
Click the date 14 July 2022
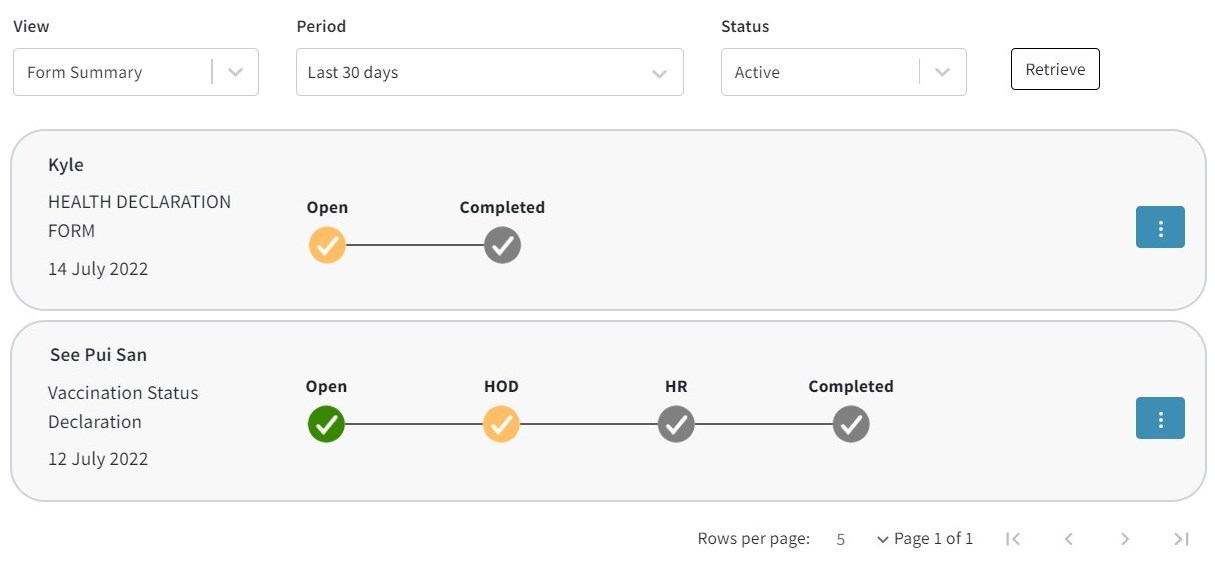[x=98, y=269]
